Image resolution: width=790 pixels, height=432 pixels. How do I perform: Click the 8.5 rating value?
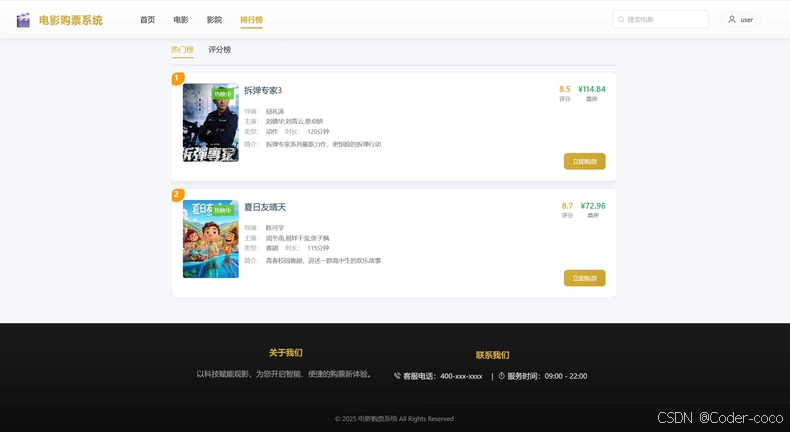pyautogui.click(x=565, y=89)
